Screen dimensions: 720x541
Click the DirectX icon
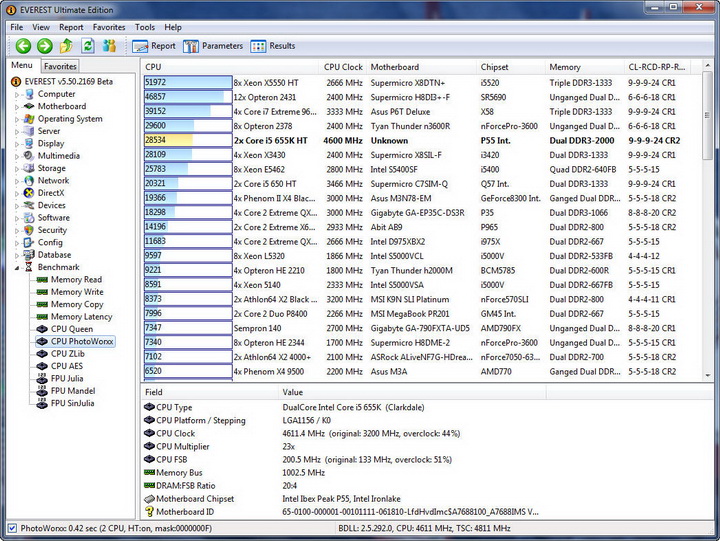29,193
